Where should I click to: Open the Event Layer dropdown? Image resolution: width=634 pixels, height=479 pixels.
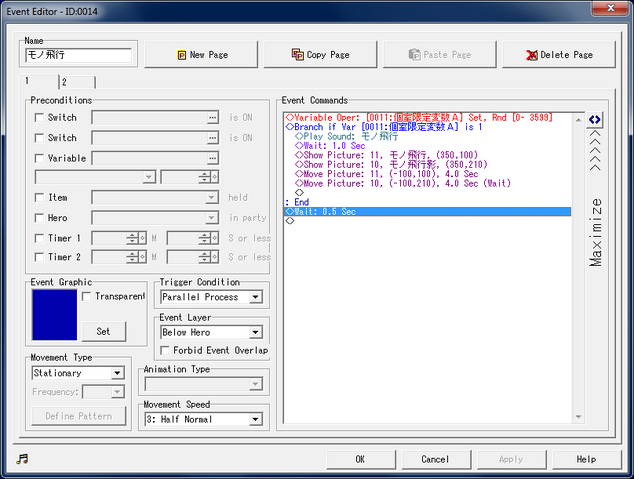tap(255, 332)
